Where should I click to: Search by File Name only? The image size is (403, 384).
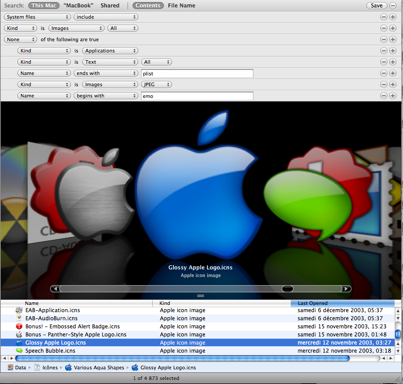coord(181,5)
